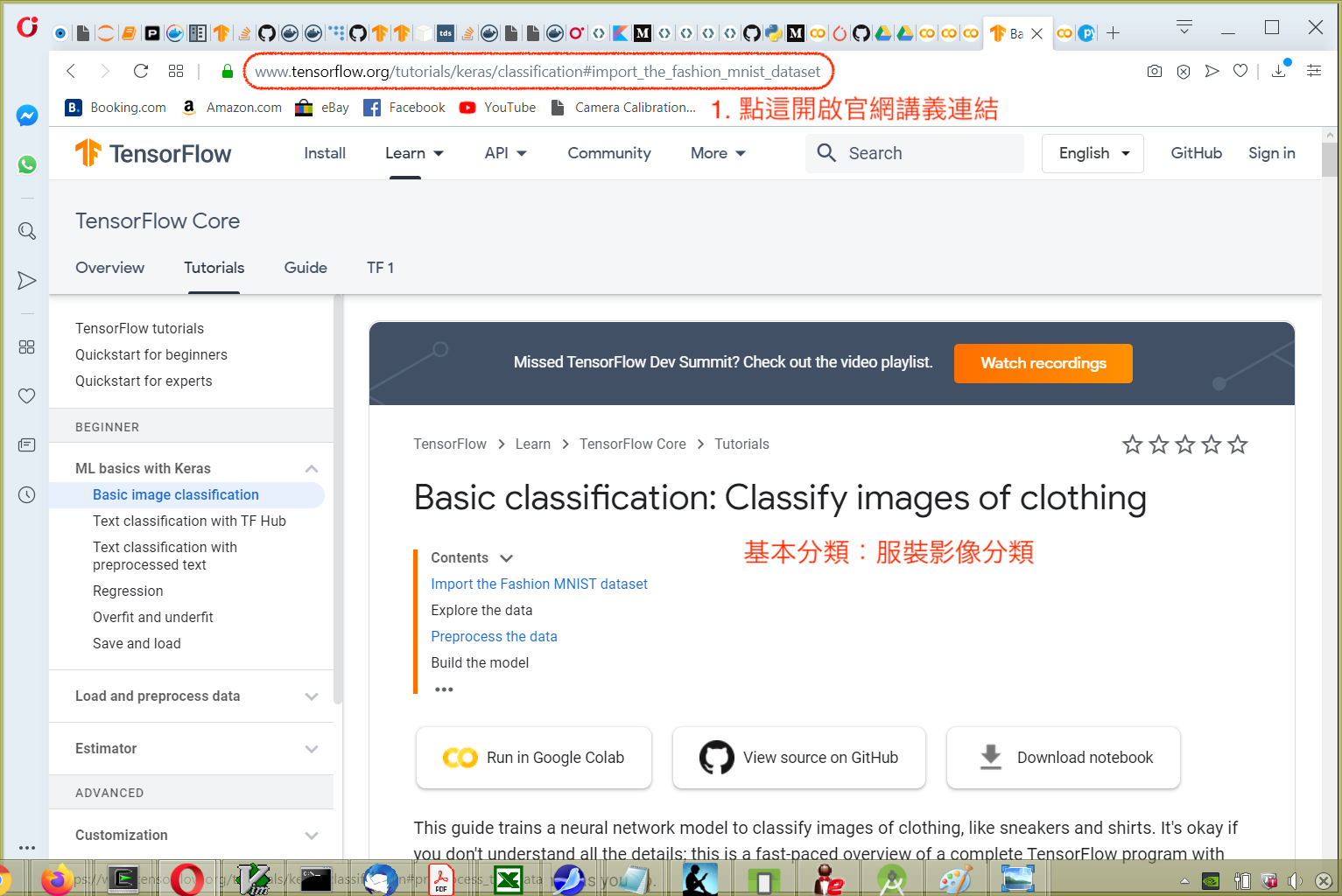Click Install in the top navigation
The image size is (1342, 896).
(x=325, y=153)
